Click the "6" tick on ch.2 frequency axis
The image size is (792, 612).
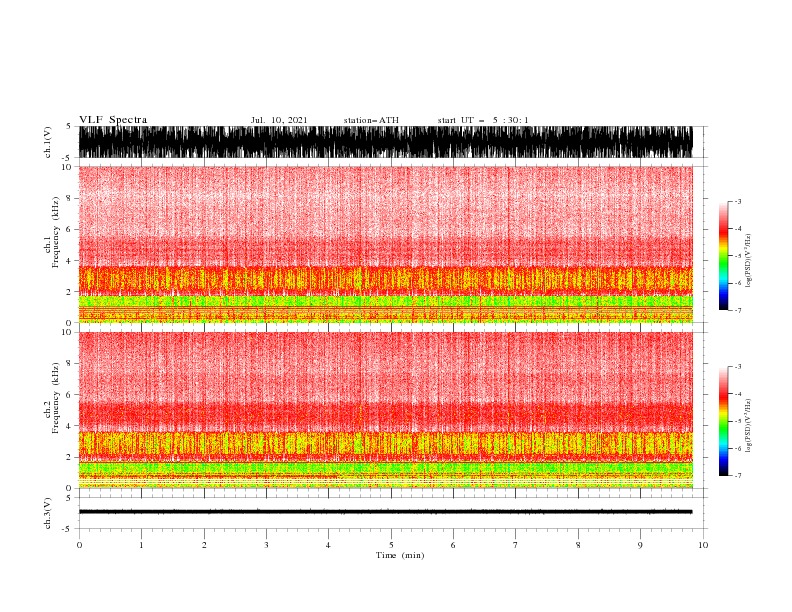click(69, 395)
